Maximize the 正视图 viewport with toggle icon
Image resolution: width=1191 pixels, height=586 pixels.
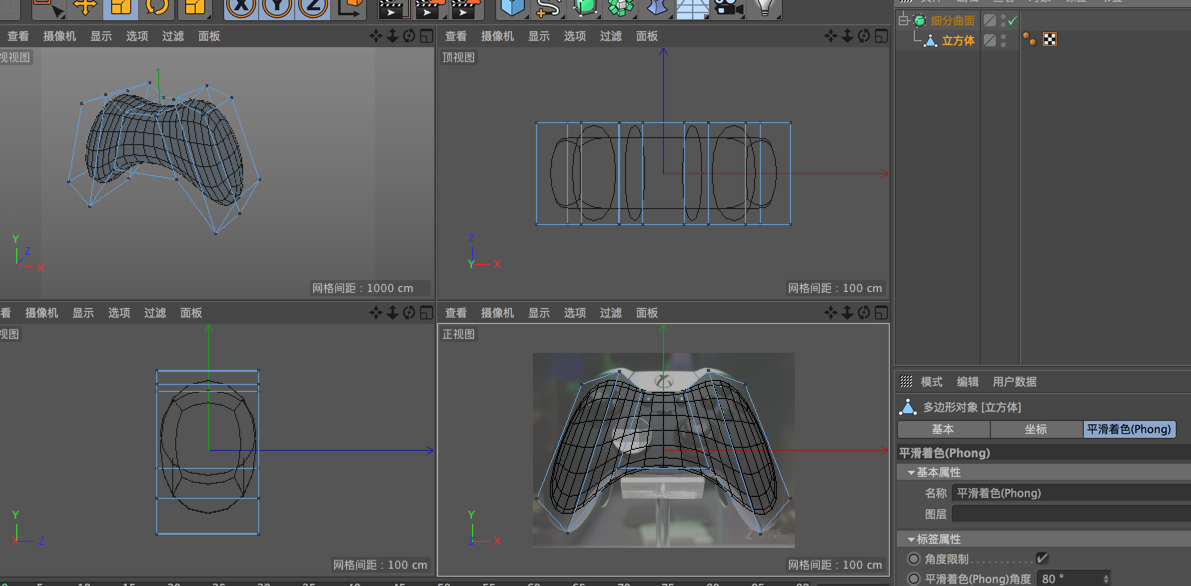click(881, 312)
